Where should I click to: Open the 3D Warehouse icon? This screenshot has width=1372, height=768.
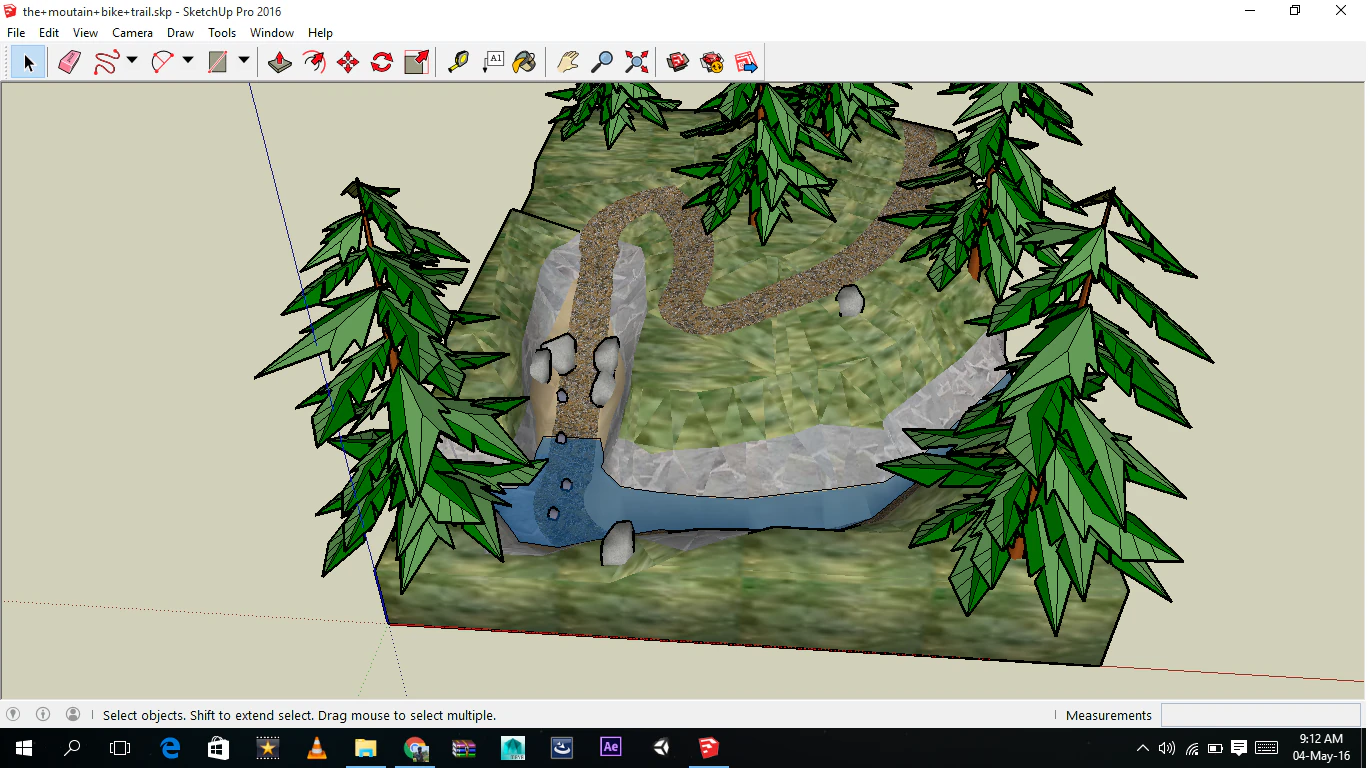tap(678, 63)
